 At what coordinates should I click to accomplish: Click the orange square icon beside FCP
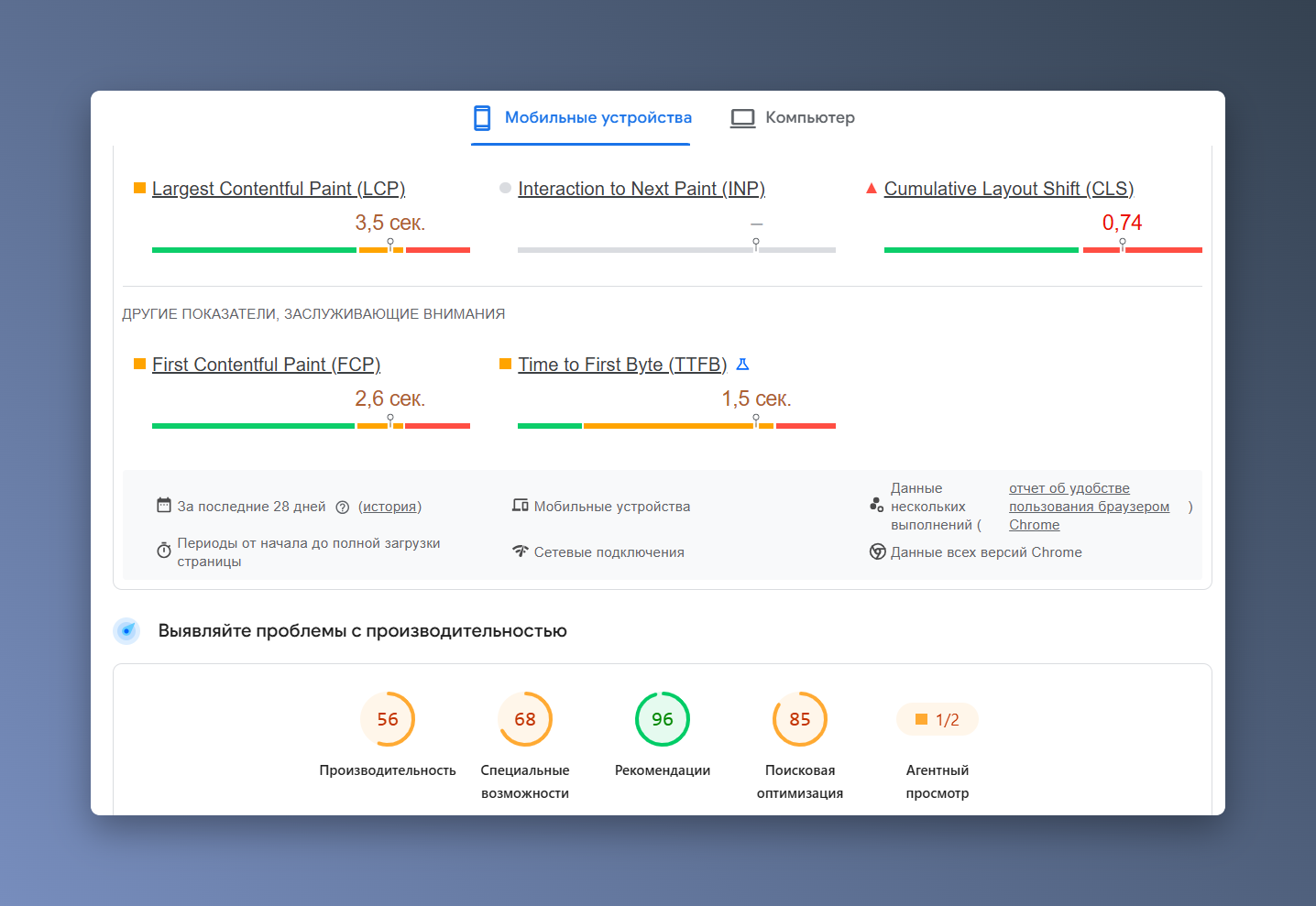coord(139,364)
